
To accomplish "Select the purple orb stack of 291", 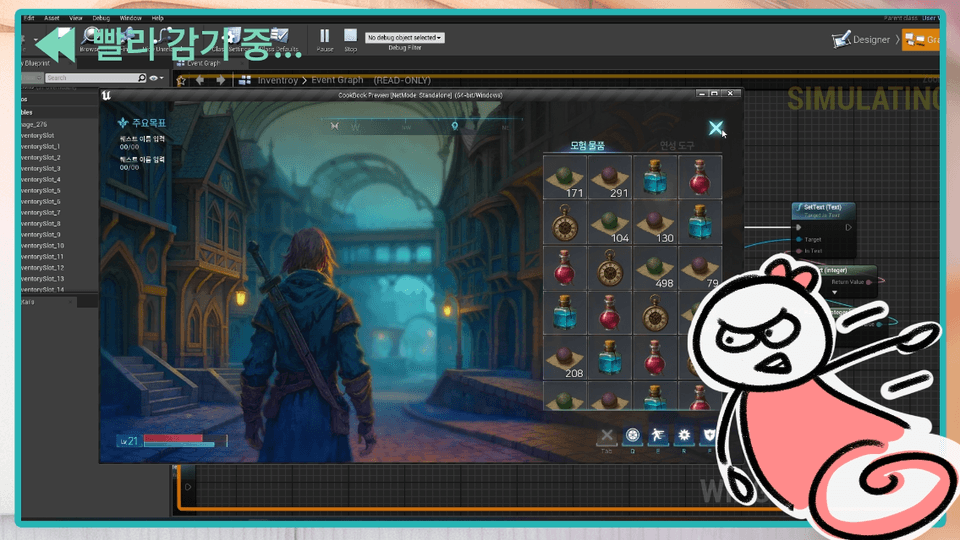I will coord(610,178).
